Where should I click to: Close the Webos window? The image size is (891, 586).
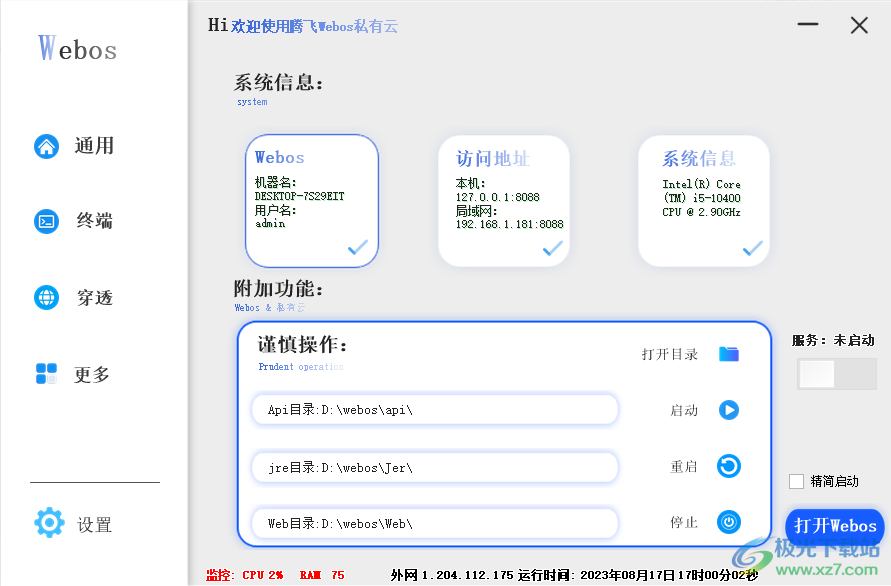[x=859, y=25]
